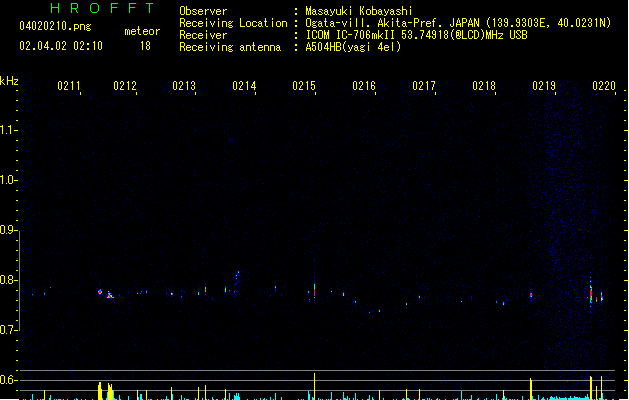Click time marker 0219

544,86
